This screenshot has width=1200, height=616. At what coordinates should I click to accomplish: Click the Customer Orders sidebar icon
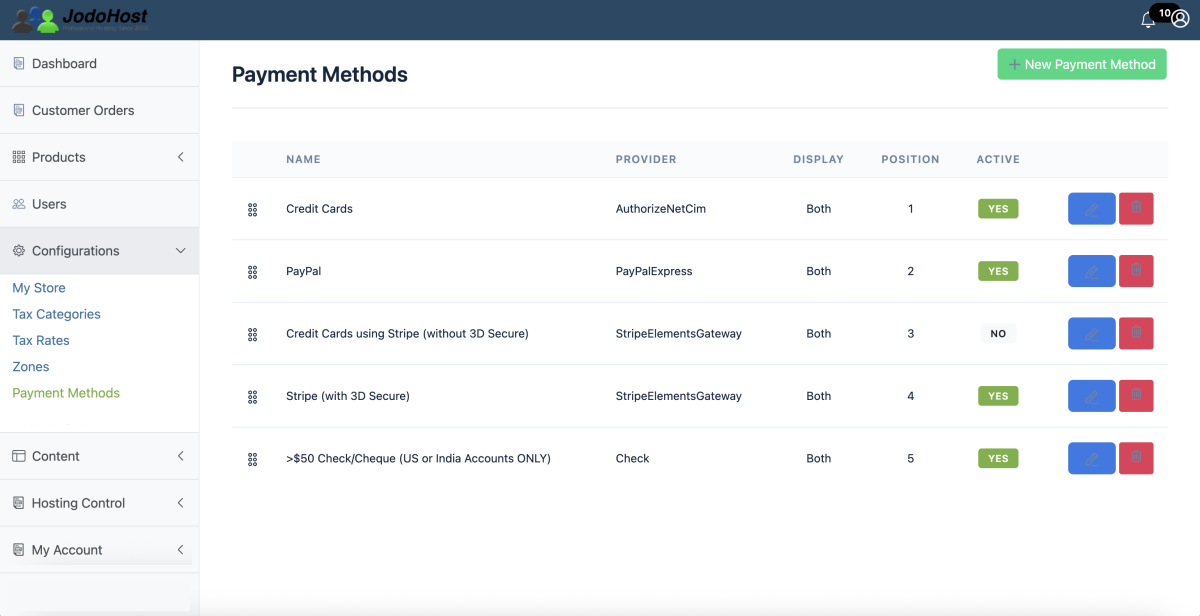(x=18, y=110)
